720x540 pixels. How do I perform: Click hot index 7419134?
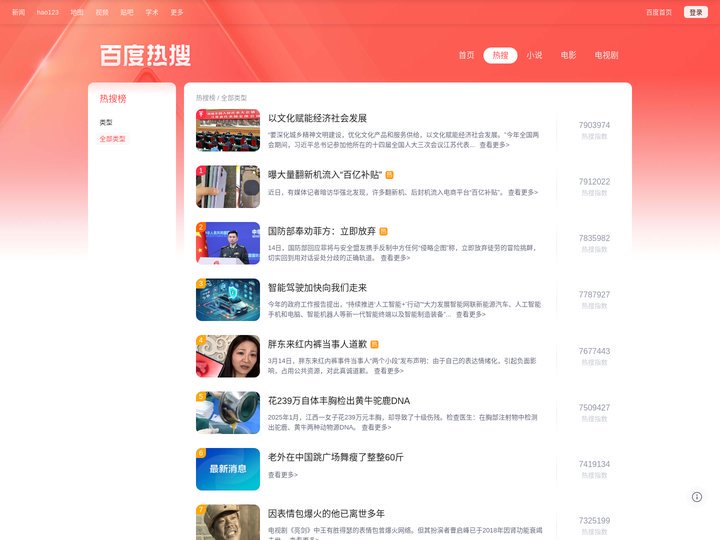click(x=594, y=464)
